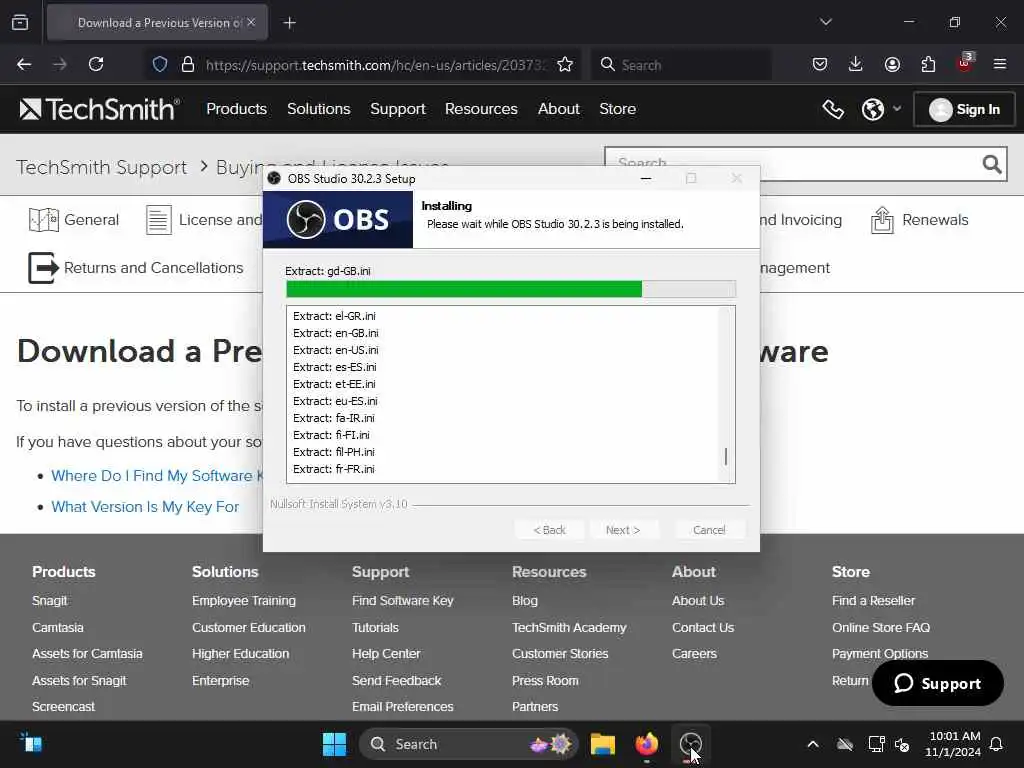The image size is (1024, 768).
Task: Select the Extract: en-US.ini log line
Action: tap(336, 350)
